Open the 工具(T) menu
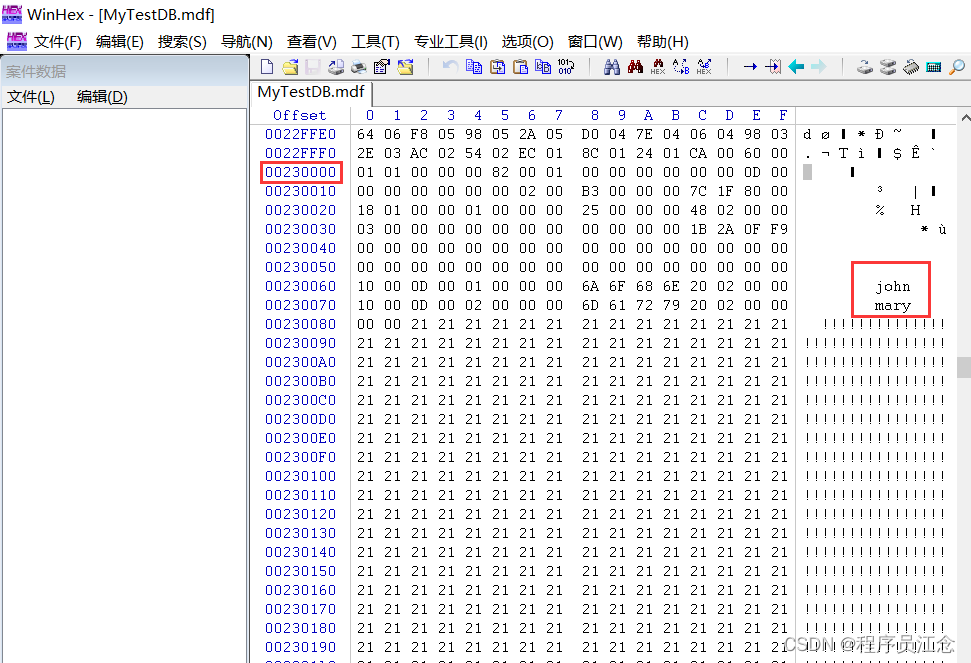 tap(375, 41)
